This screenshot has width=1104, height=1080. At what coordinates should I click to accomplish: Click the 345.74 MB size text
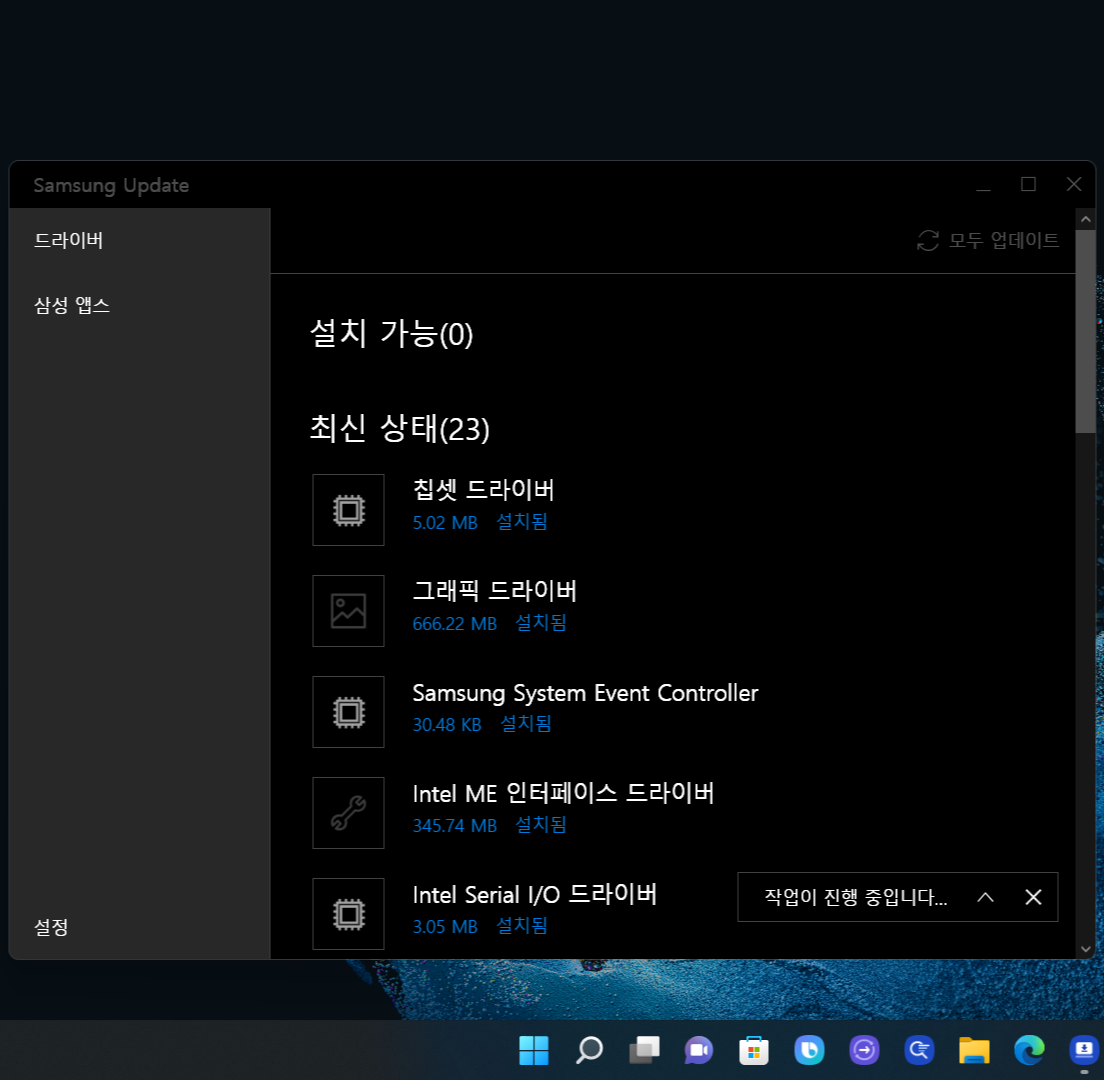(455, 825)
